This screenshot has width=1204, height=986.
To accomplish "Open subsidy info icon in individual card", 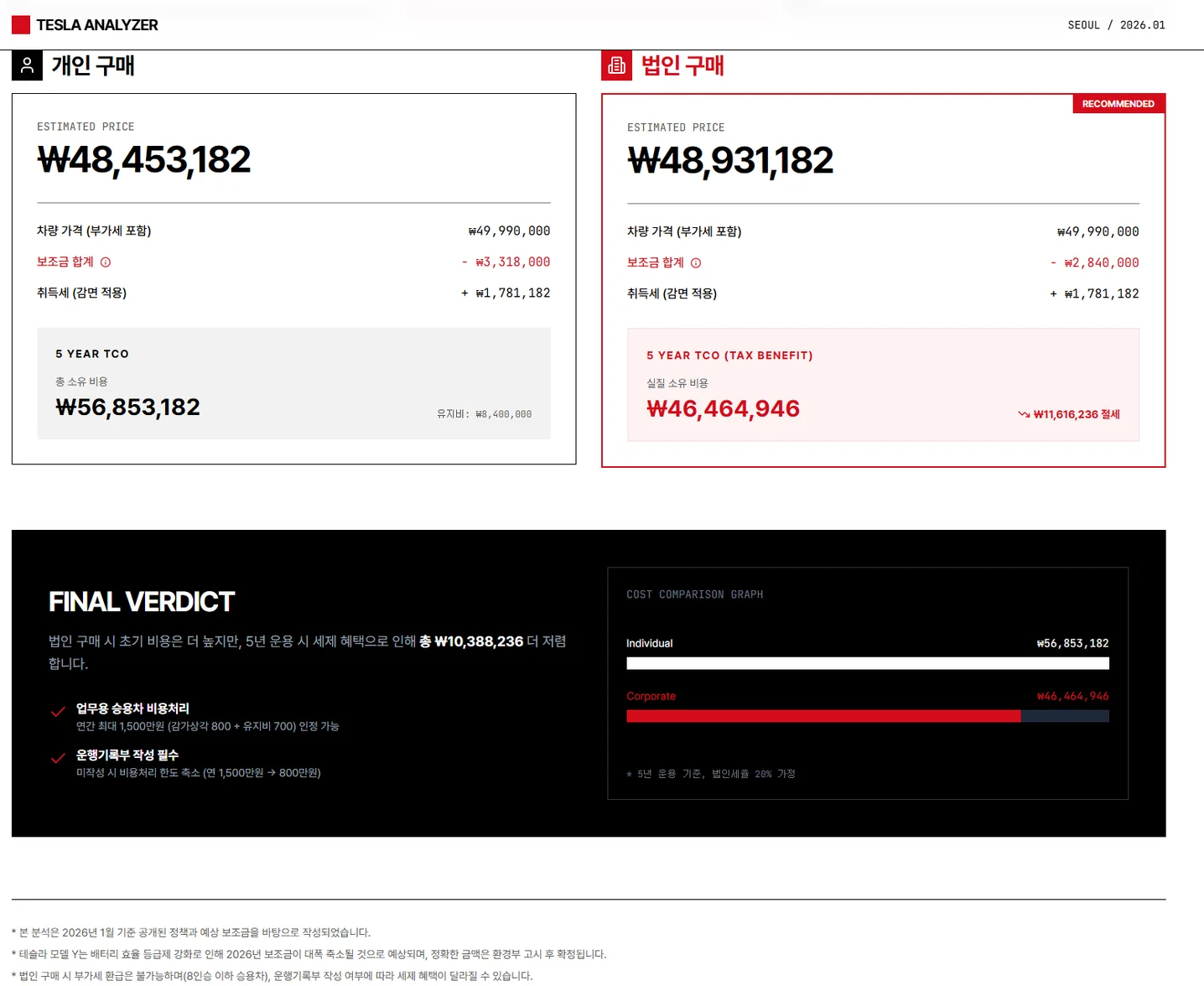I will (106, 262).
